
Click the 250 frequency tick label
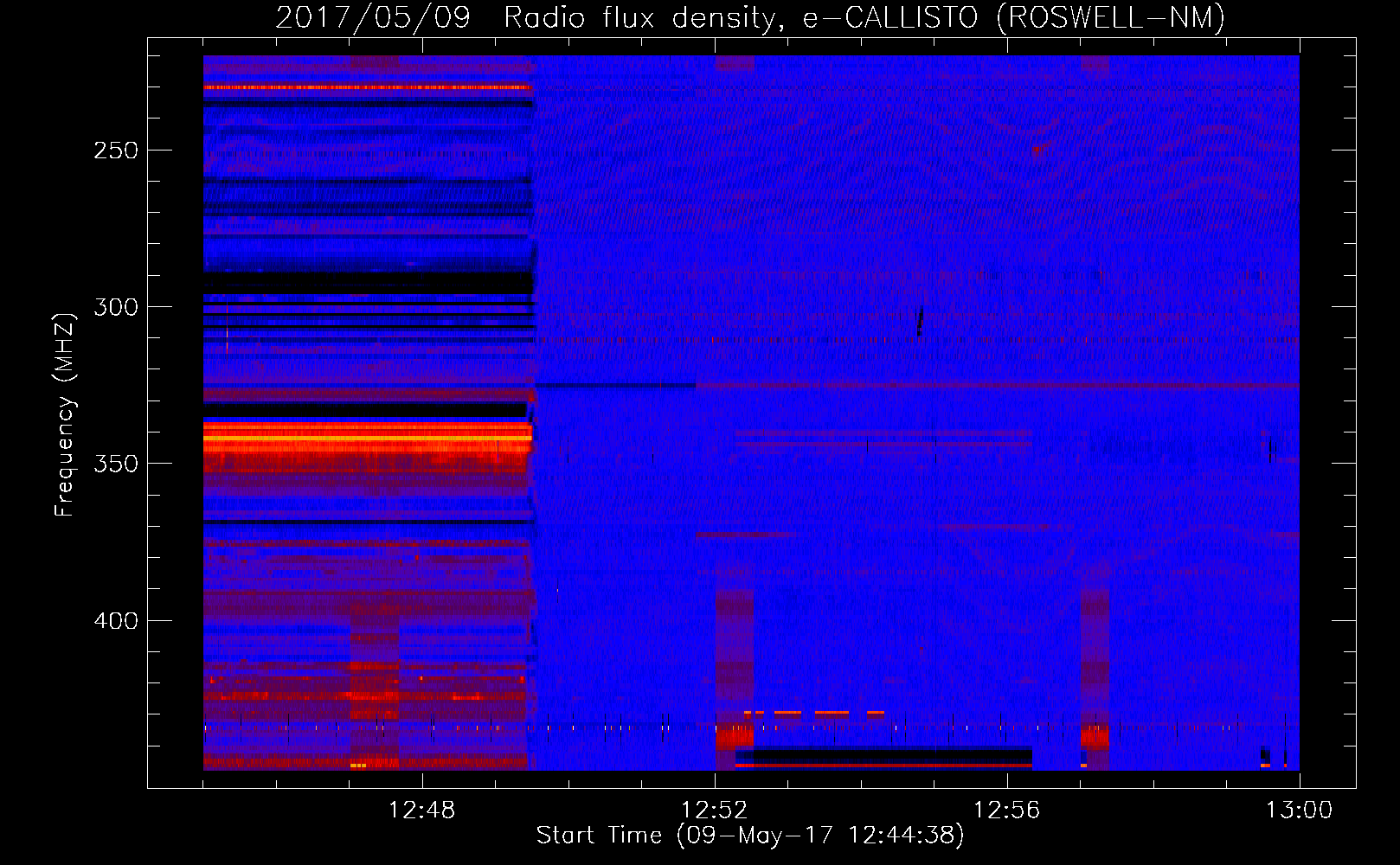click(116, 151)
